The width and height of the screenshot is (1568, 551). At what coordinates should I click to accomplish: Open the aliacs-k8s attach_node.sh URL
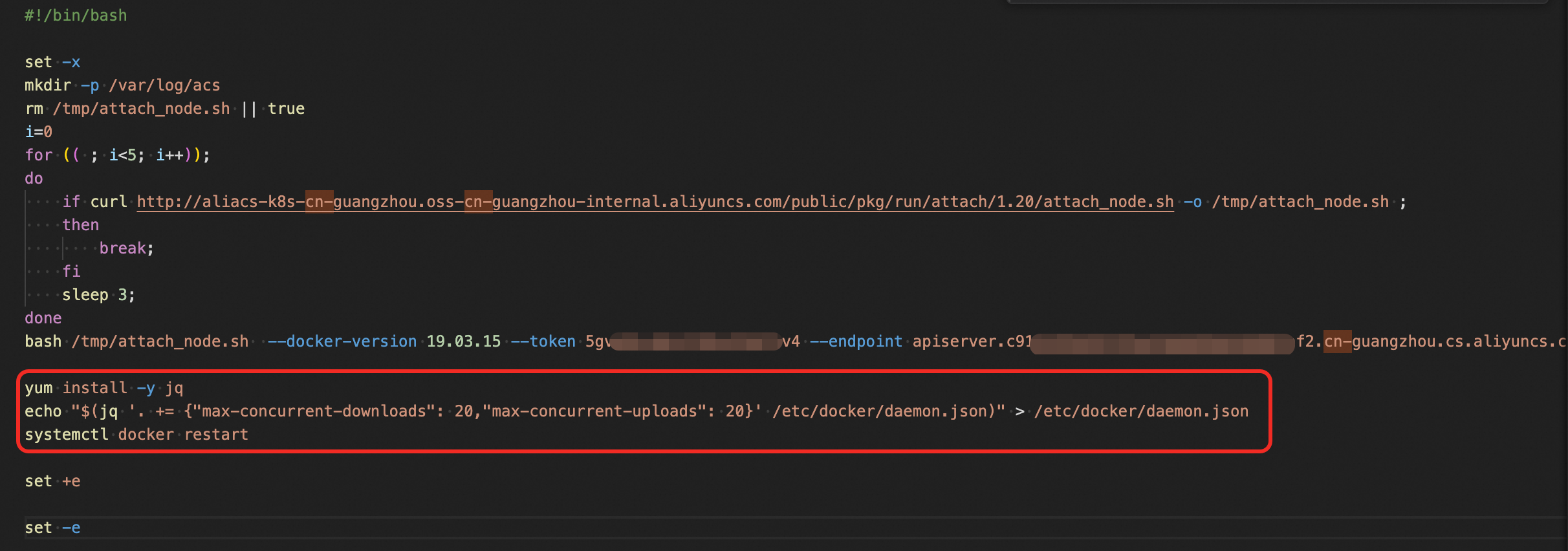(655, 202)
